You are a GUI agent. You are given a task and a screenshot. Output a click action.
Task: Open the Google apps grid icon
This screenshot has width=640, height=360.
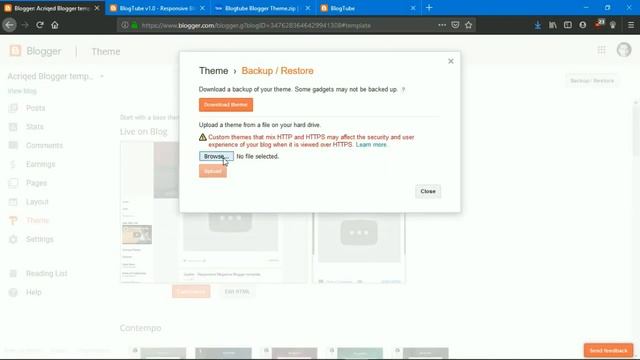coord(602,50)
